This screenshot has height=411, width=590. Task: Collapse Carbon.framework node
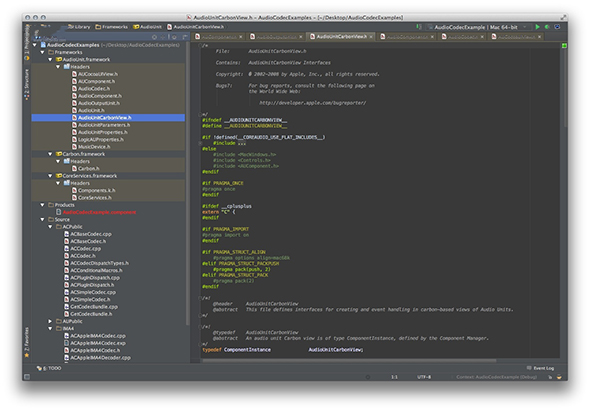coord(50,154)
